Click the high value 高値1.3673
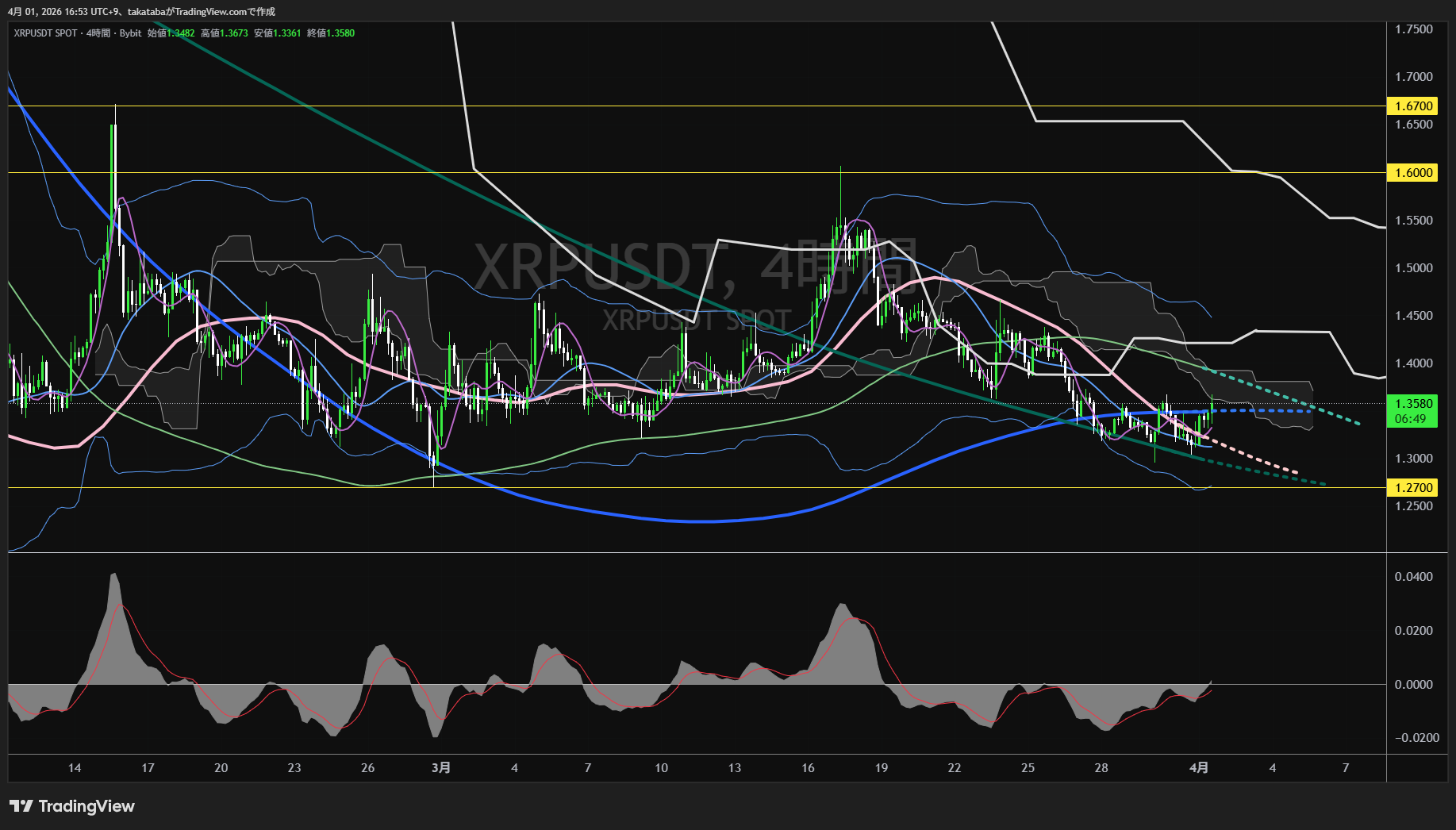Image resolution: width=1456 pixels, height=830 pixels. (x=225, y=33)
